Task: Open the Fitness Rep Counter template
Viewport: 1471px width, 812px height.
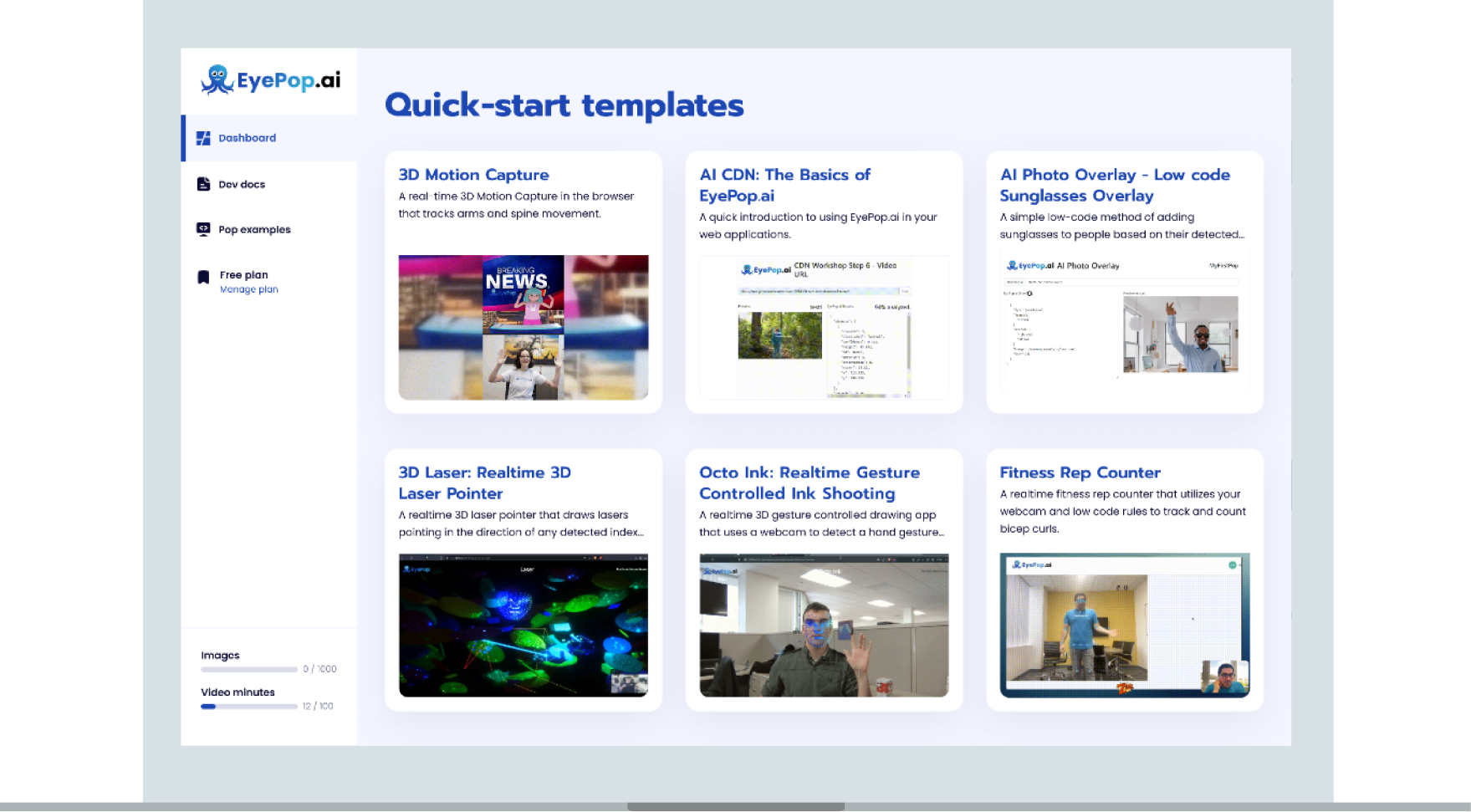Action: pyautogui.click(x=1080, y=472)
